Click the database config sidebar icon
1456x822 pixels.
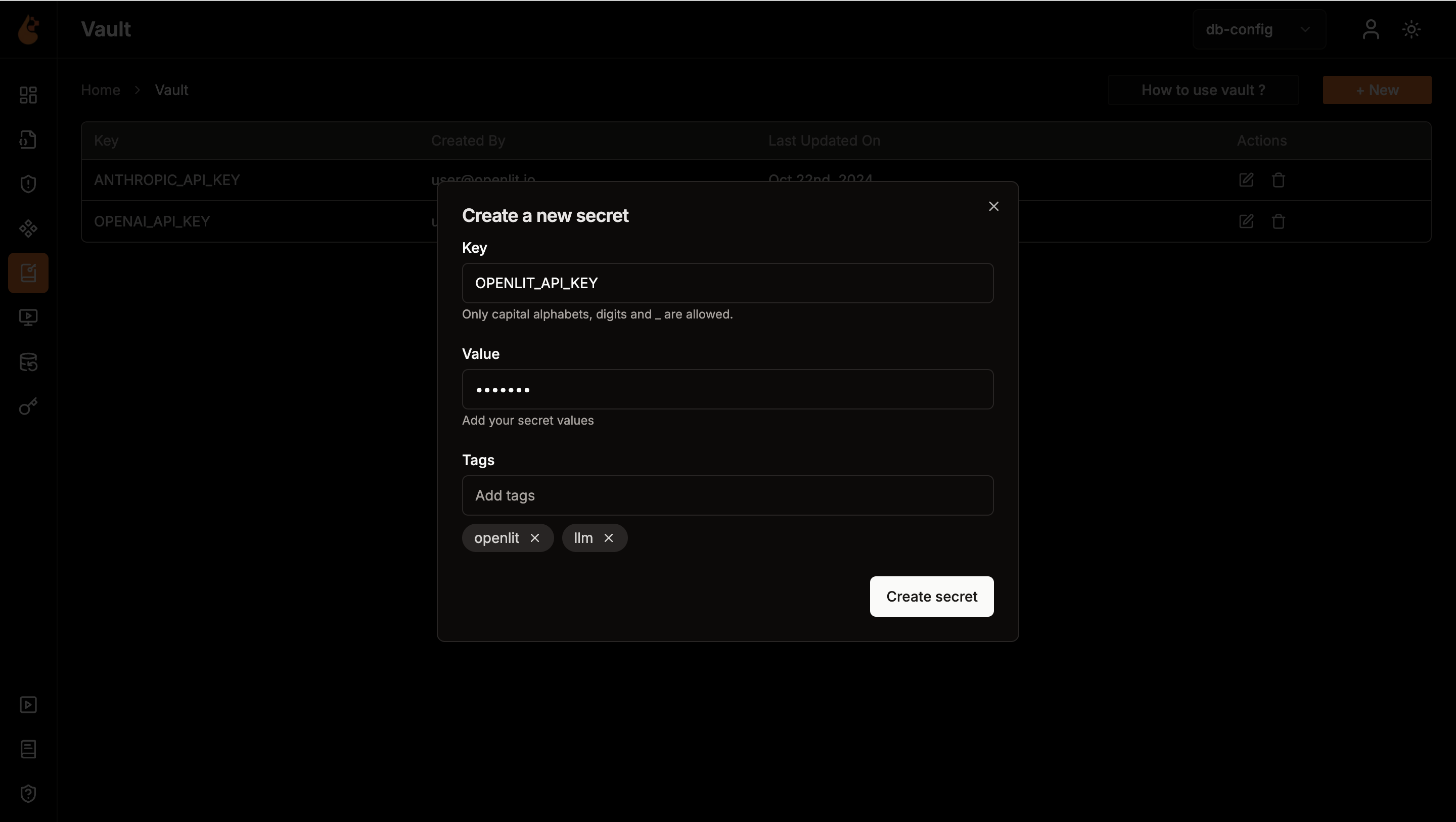pos(28,362)
